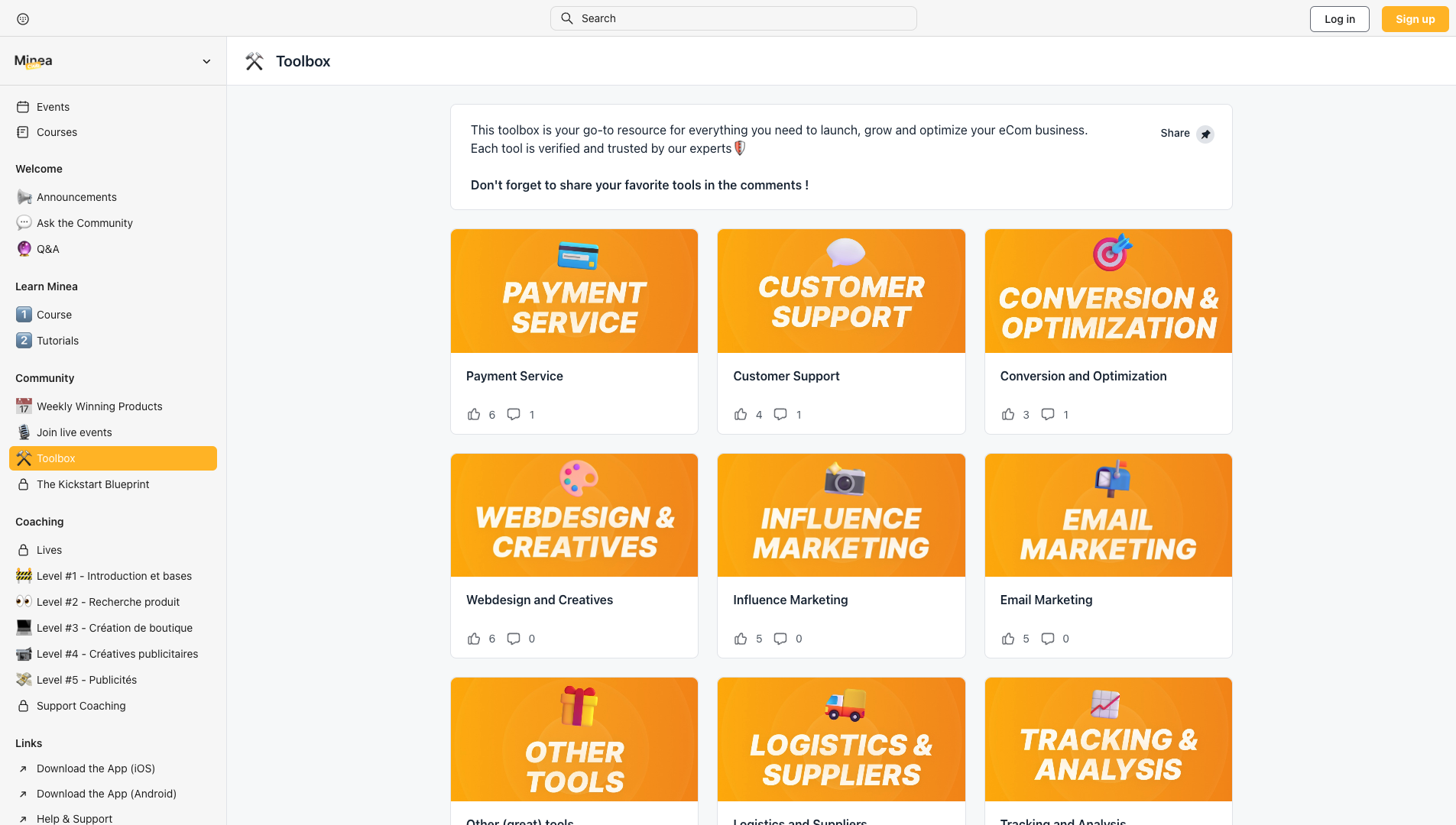Click thumbs-up on Webdesign and Creatives

click(474, 639)
